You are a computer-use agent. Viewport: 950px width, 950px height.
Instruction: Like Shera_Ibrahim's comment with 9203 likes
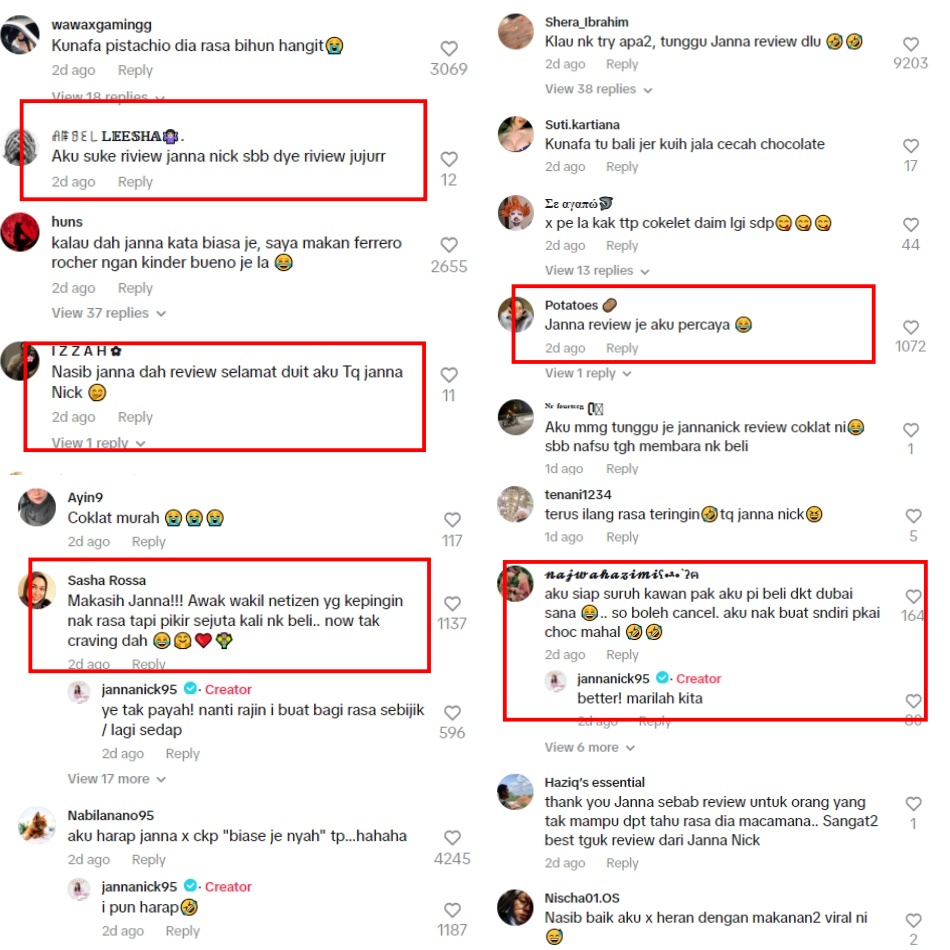coord(911,44)
